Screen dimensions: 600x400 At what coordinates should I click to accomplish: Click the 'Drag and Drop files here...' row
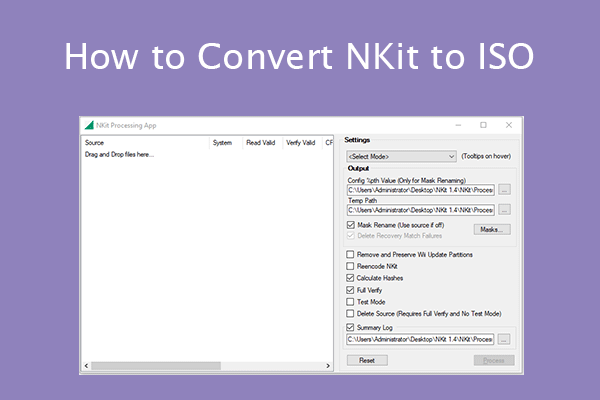[x=119, y=155]
